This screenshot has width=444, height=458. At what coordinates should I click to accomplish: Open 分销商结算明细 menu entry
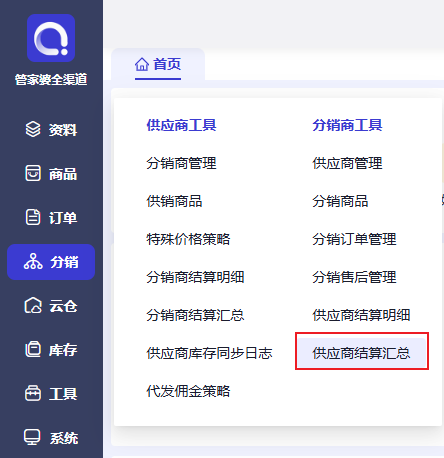click(x=195, y=277)
